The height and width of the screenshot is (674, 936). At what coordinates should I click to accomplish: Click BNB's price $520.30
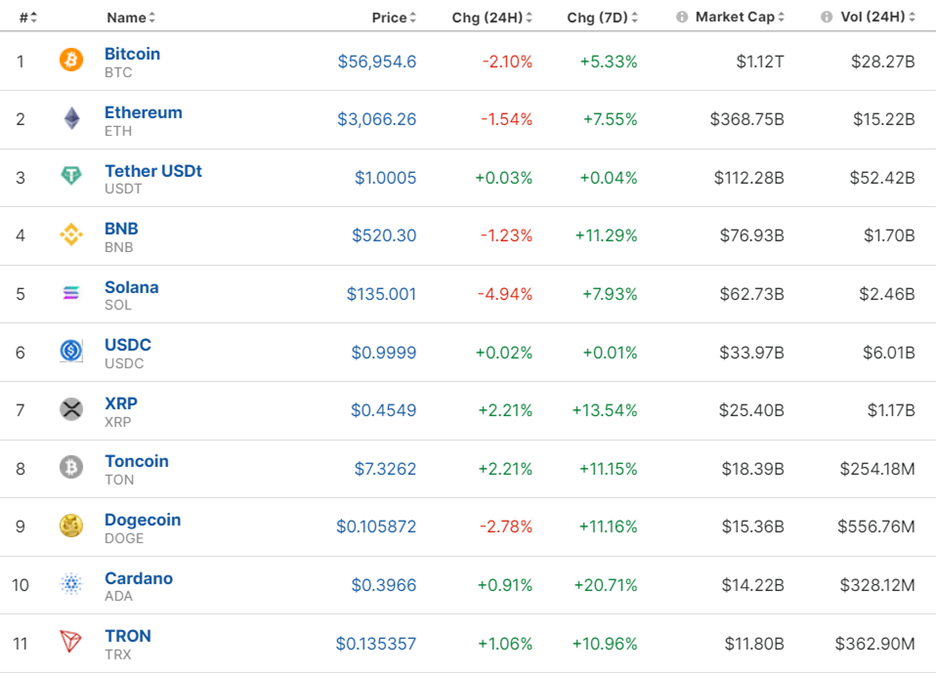click(x=384, y=235)
